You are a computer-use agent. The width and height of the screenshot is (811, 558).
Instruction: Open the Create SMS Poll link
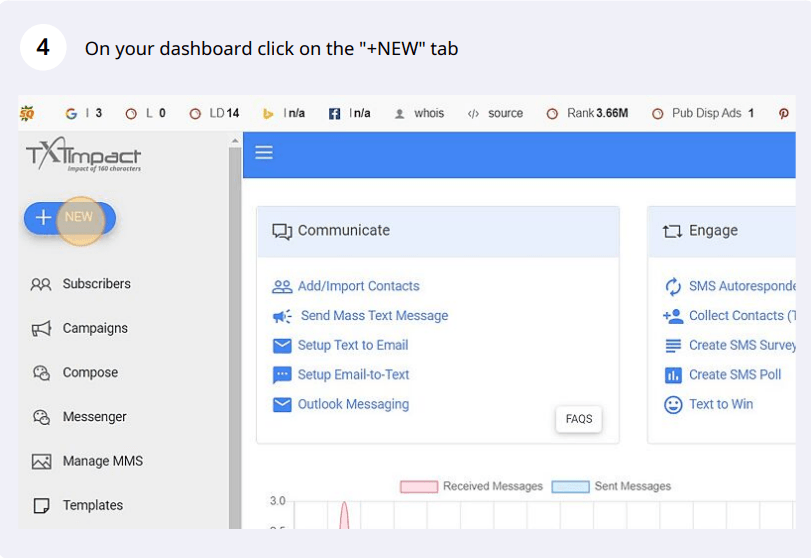coord(735,374)
